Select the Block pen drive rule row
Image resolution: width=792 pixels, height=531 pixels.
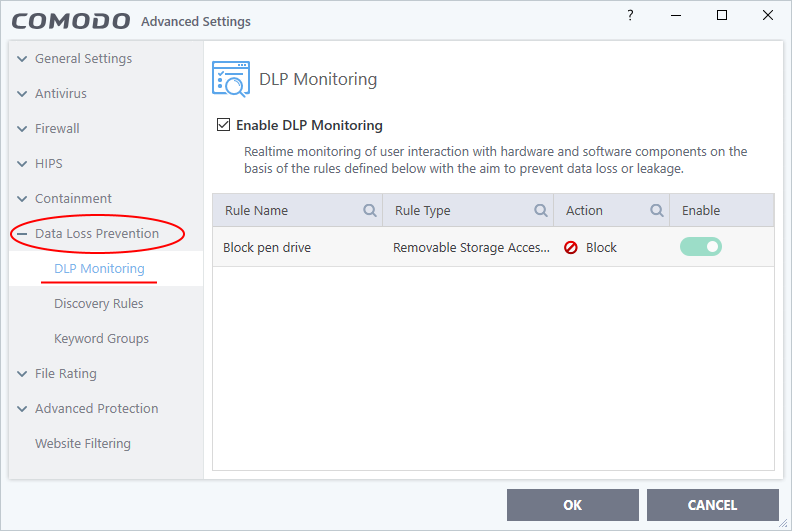(x=493, y=247)
